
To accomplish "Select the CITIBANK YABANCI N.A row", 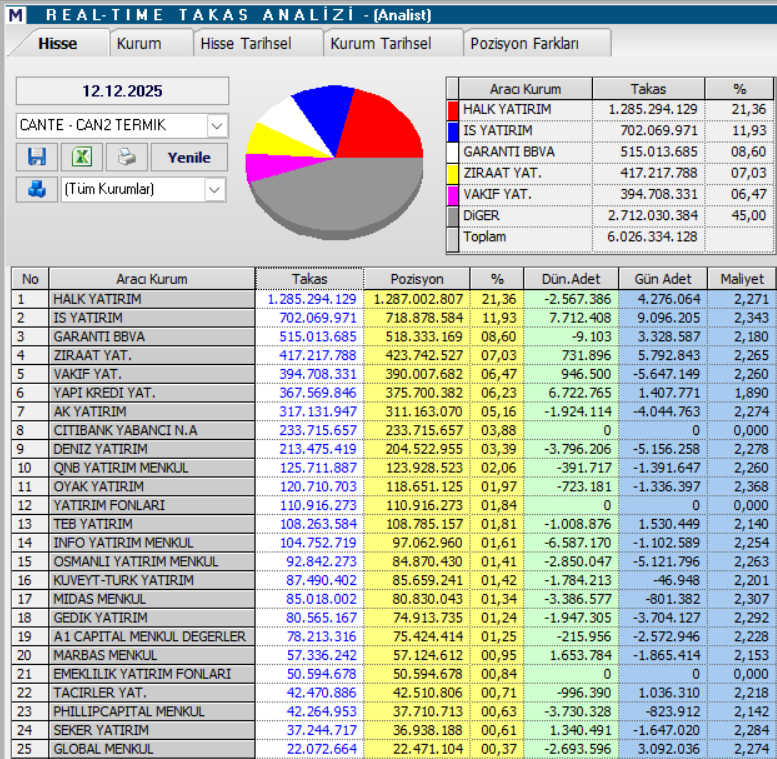I will (x=394, y=431).
